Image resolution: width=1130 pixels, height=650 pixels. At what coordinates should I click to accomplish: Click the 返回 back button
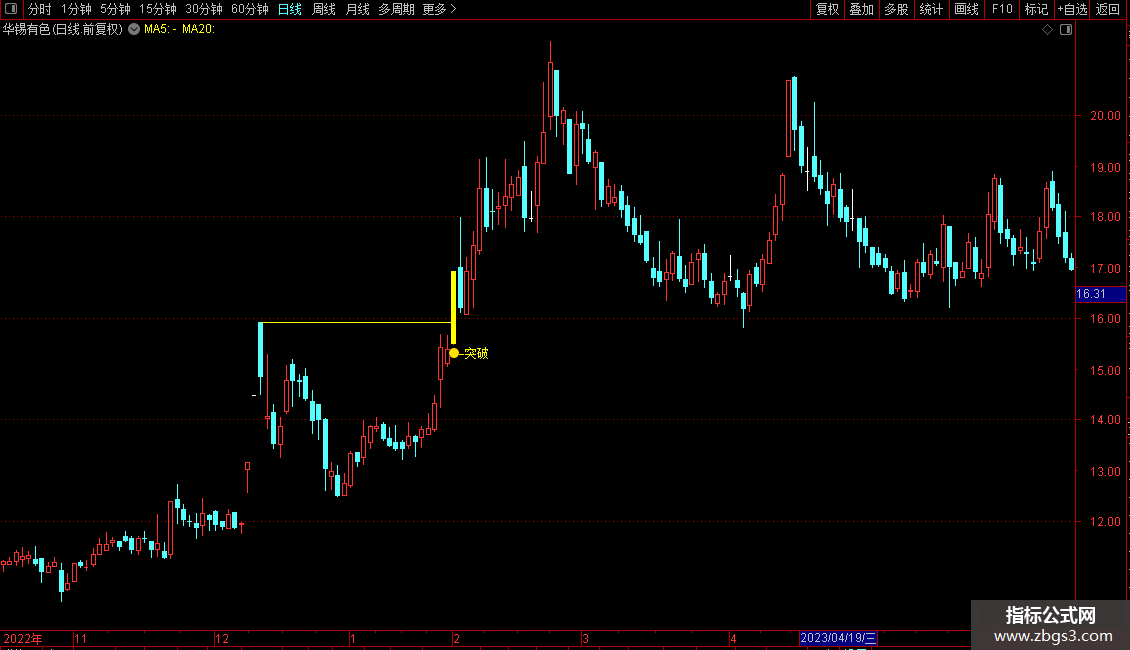point(1108,9)
